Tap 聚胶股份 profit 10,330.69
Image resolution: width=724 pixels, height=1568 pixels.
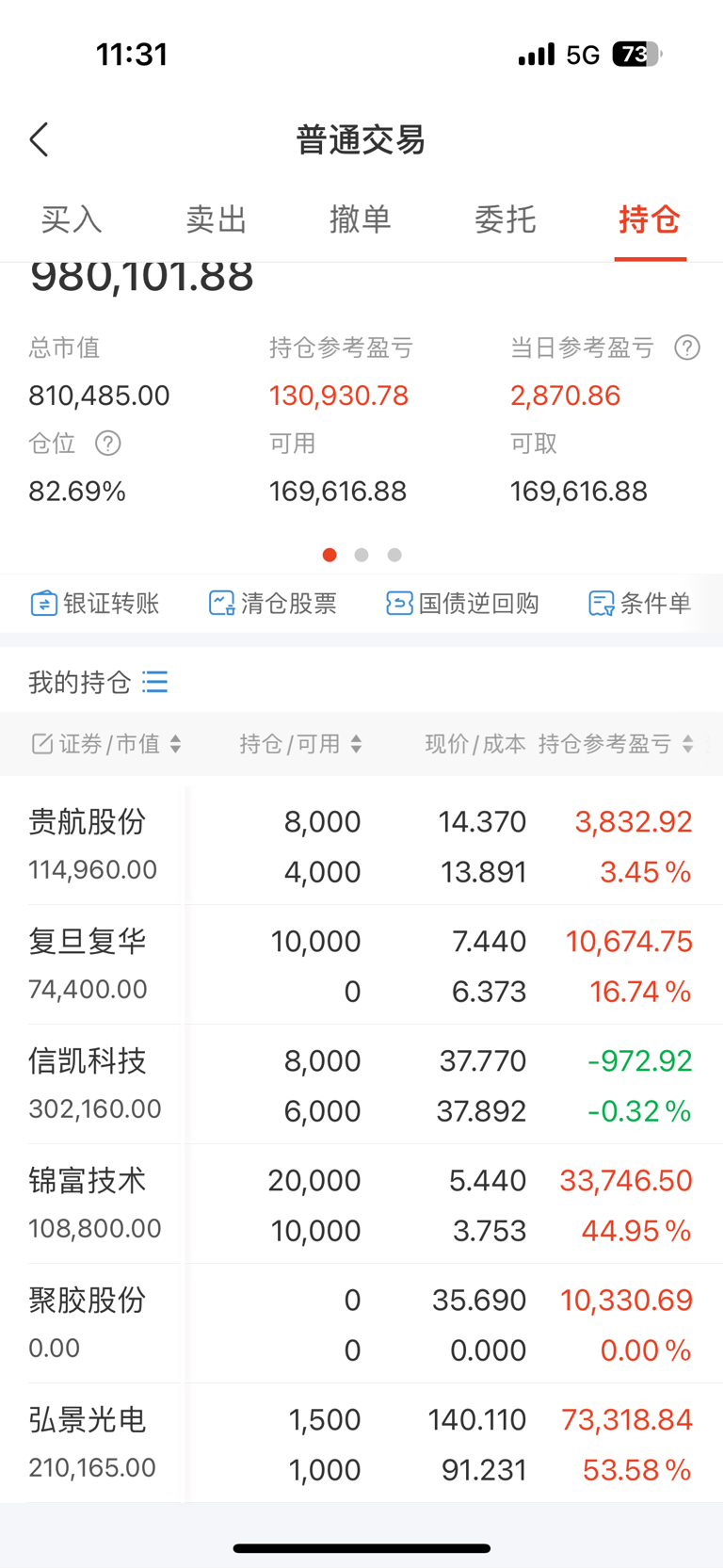tap(626, 1300)
